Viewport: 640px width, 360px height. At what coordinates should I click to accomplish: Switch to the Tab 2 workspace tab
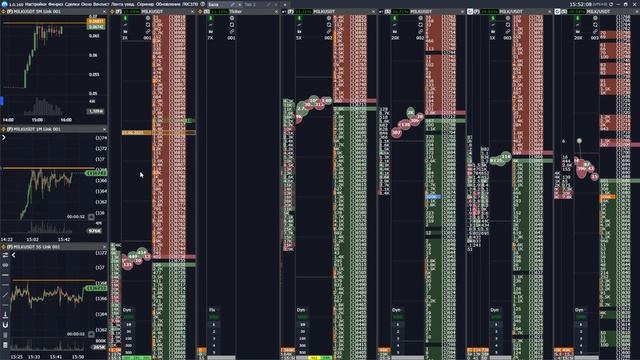tap(250, 4)
